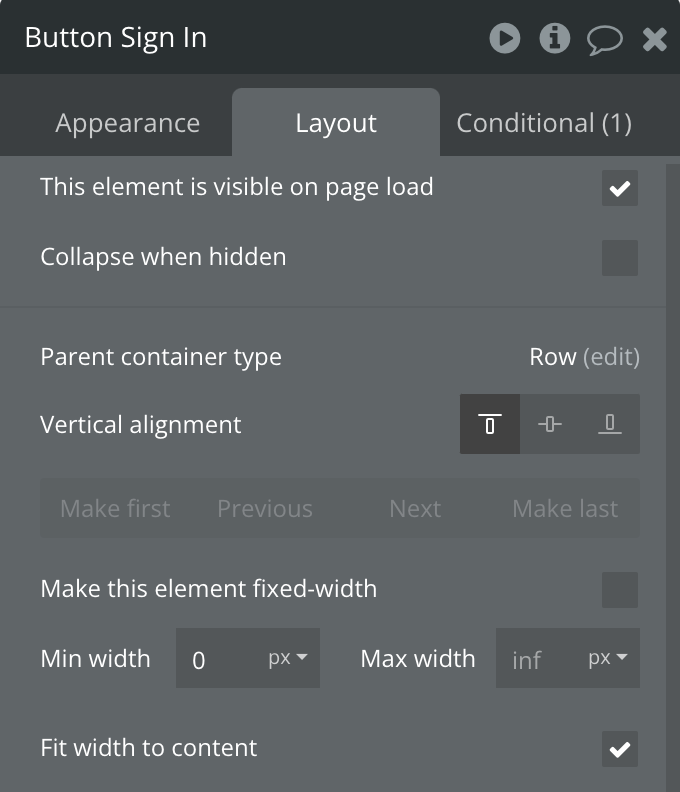Screen dimensions: 680x792
Task: Close the Button Sign In panel
Action: point(655,39)
